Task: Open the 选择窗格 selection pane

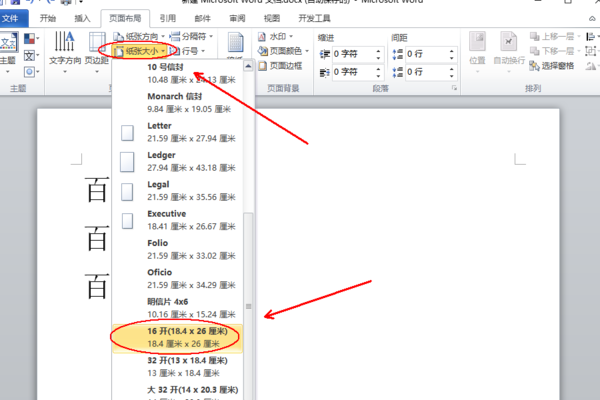Action: (x=552, y=66)
